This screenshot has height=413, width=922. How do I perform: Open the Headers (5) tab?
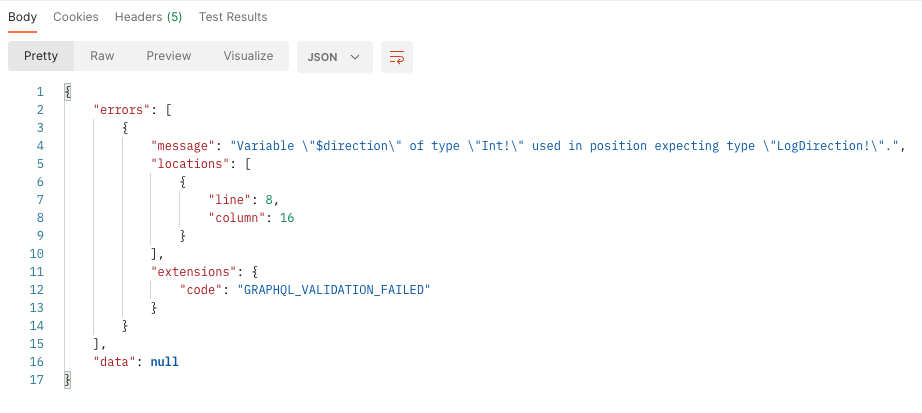coord(148,17)
